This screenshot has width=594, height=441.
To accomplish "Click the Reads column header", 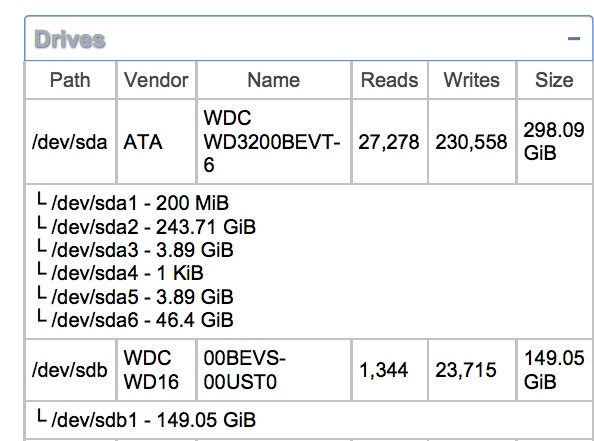I will point(389,80).
